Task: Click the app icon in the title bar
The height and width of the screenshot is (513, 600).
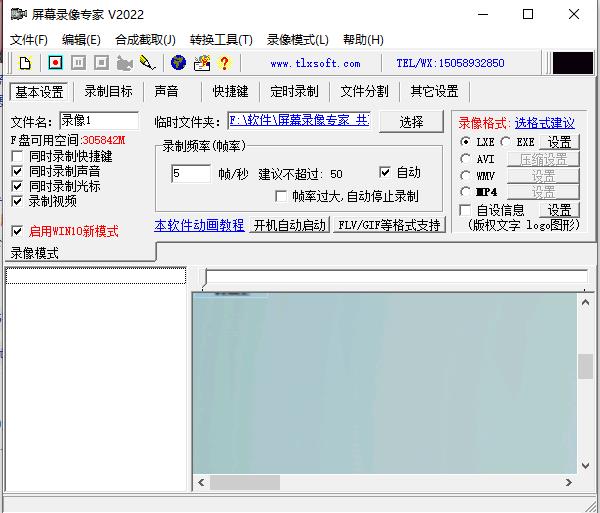Action: pos(18,15)
